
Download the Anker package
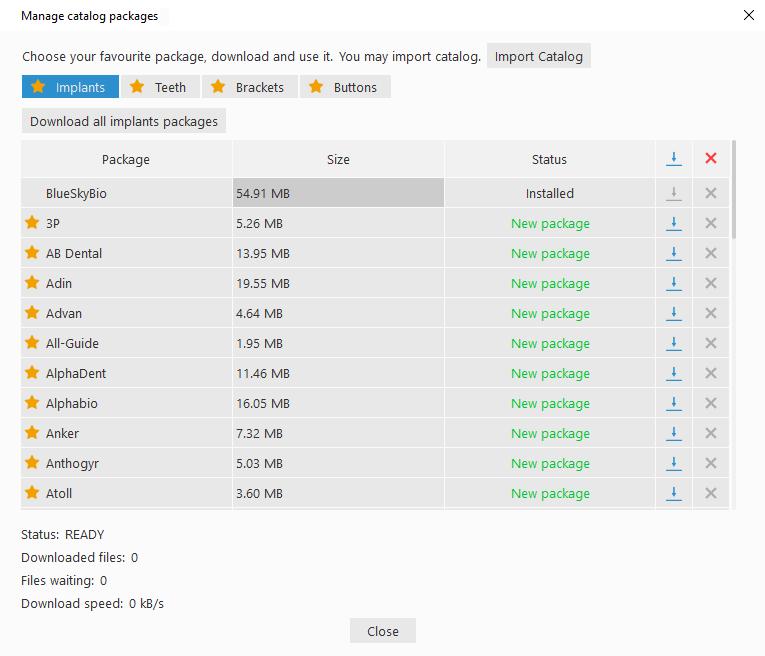pos(674,433)
